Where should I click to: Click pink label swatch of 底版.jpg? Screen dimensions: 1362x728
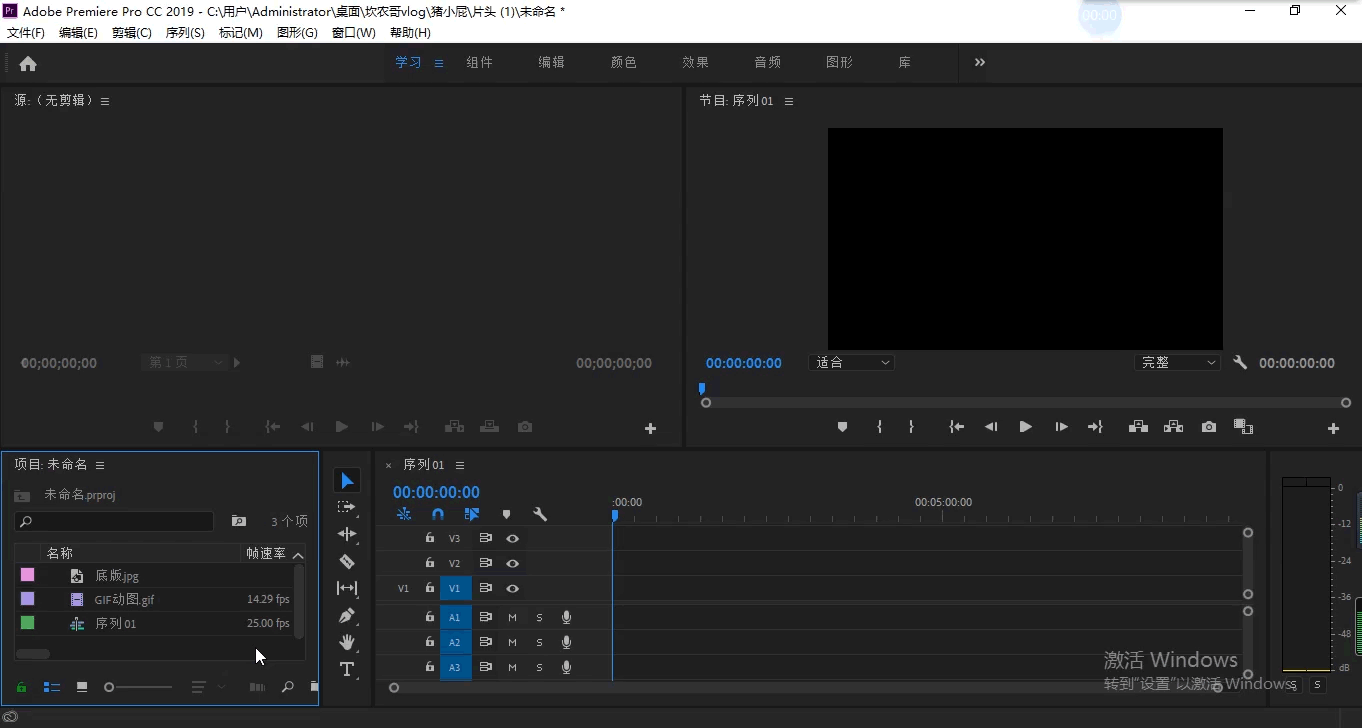click(x=27, y=575)
